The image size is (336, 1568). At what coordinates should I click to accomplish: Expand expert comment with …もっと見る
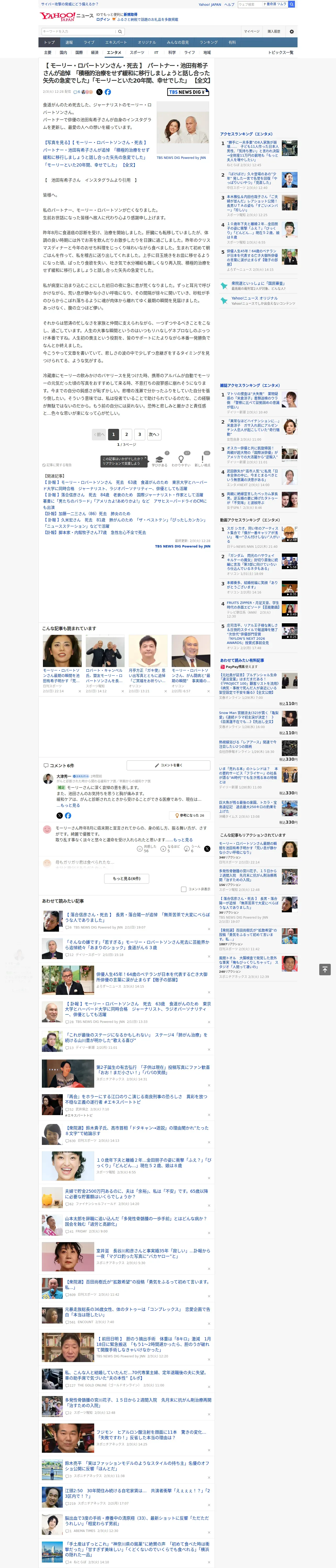(x=68, y=805)
